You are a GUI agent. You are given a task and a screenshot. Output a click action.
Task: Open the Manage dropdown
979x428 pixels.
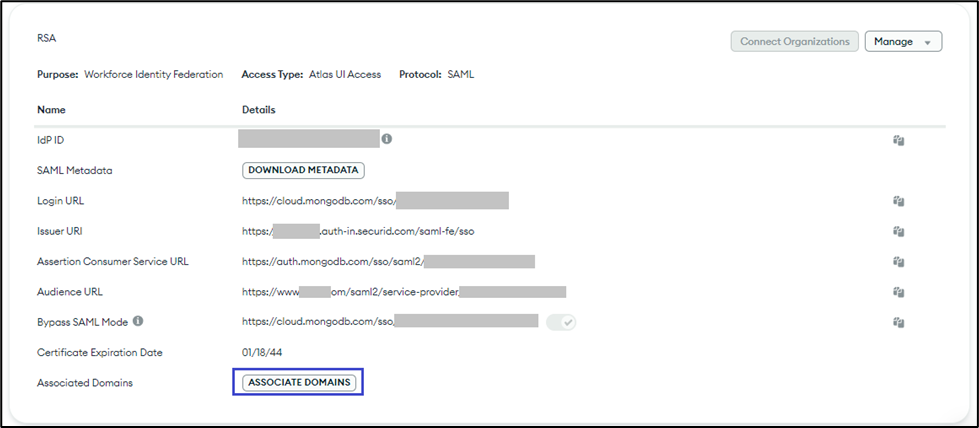click(x=903, y=42)
